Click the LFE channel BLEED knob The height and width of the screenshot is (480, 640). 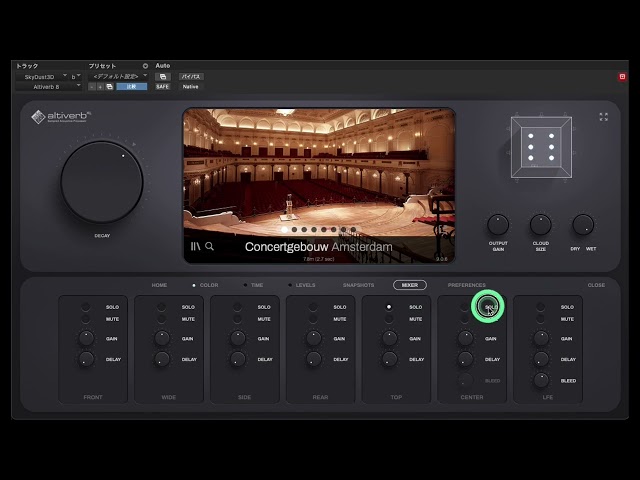pos(541,380)
